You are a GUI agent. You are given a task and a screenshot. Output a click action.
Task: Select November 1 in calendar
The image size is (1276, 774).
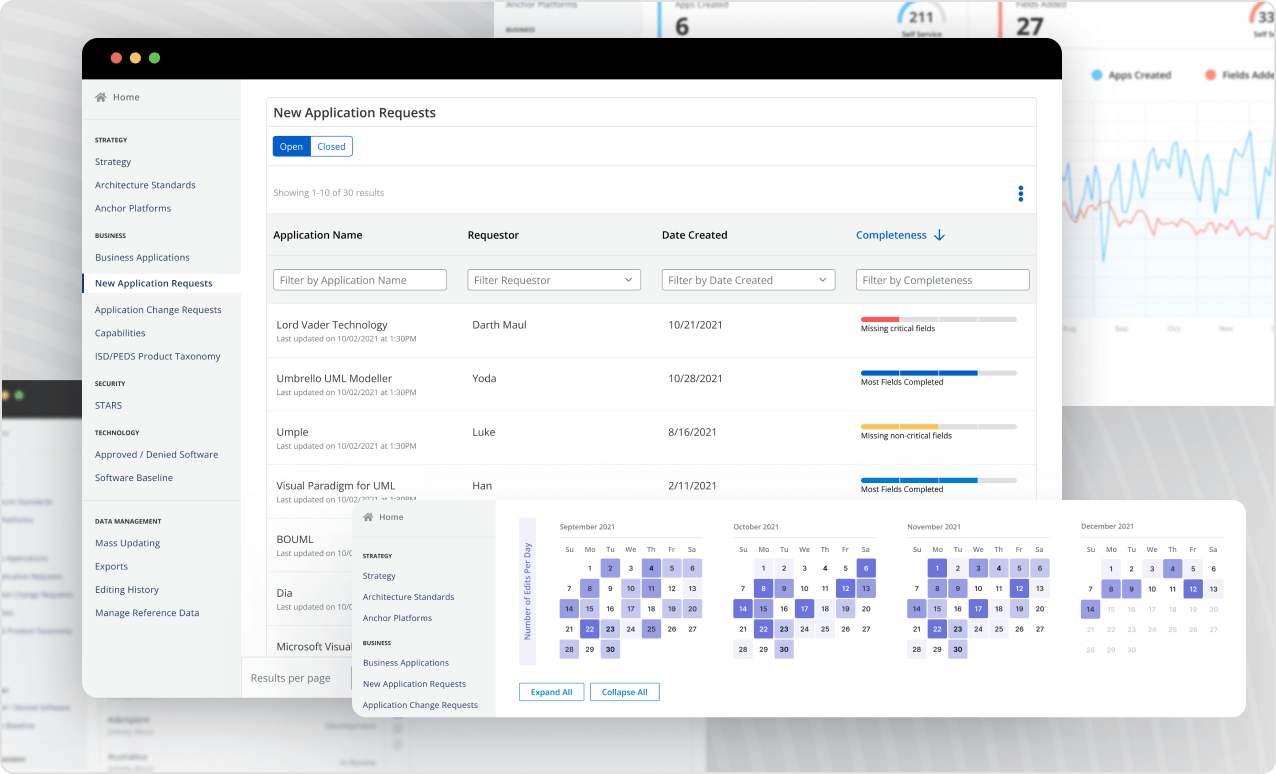tap(937, 568)
